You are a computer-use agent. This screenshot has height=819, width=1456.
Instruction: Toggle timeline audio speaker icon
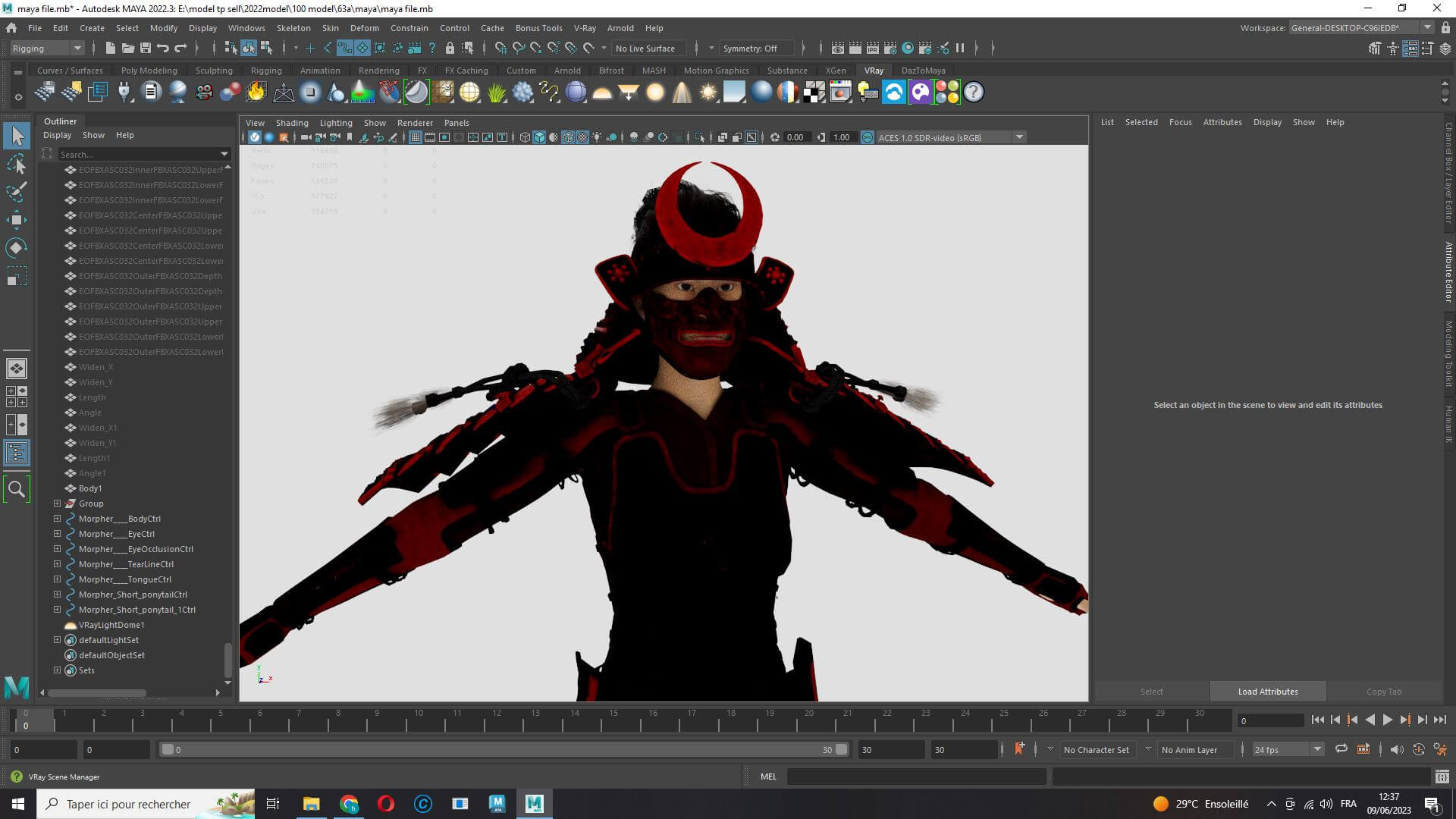click(1396, 749)
